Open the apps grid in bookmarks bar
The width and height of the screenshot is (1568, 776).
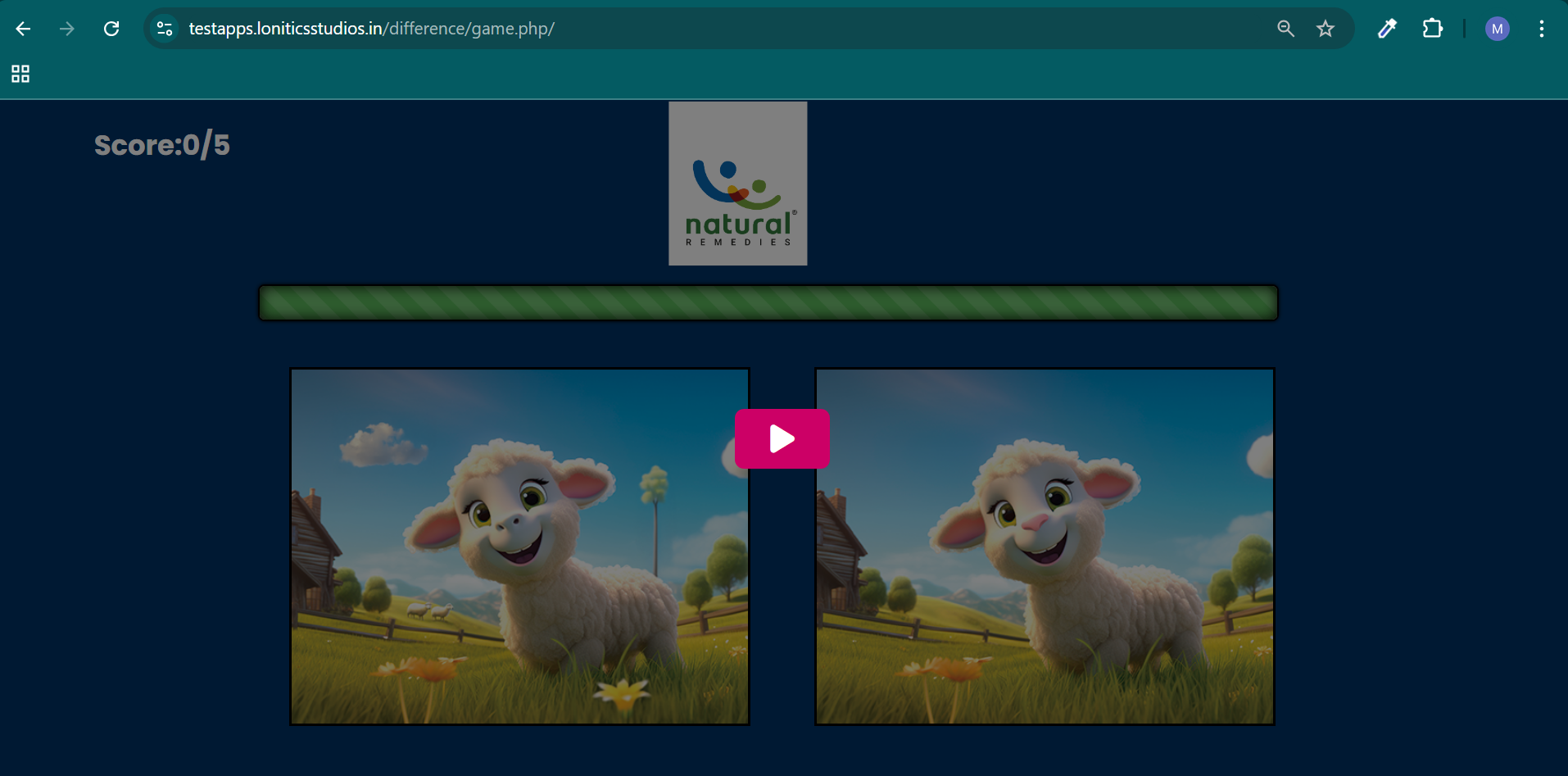click(20, 75)
